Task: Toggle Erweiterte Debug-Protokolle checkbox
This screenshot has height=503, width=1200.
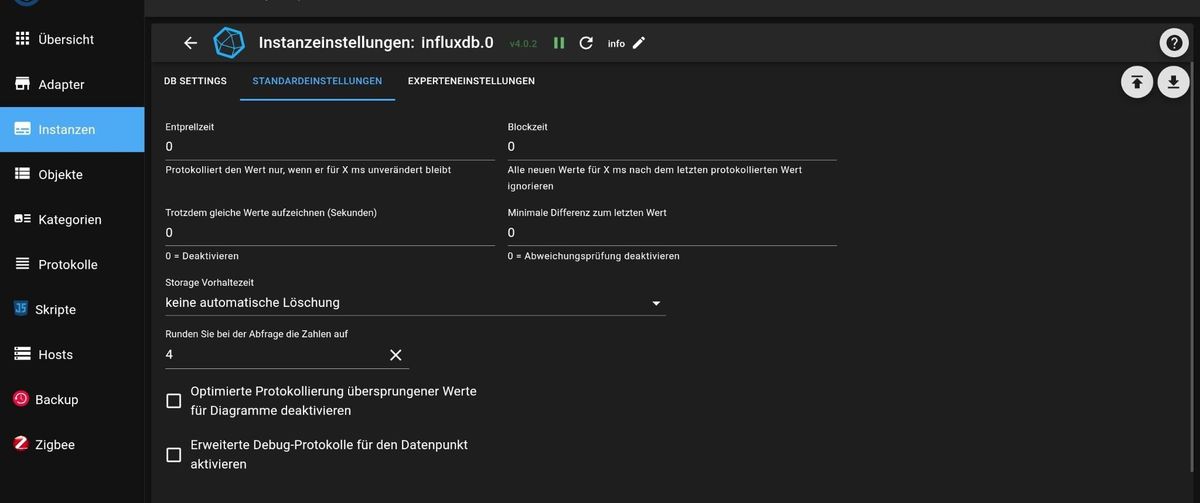Action: tap(174, 455)
